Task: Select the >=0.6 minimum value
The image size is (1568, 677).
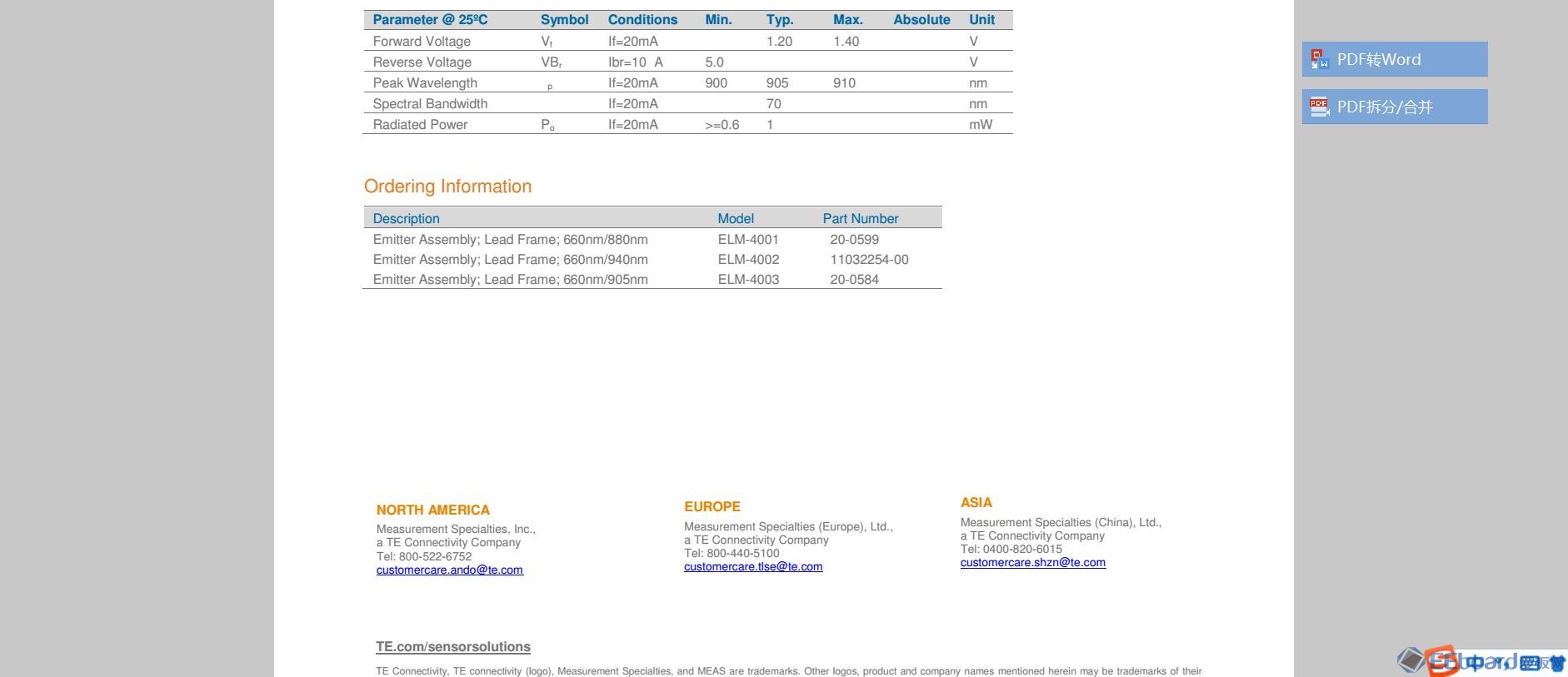Action: pyautogui.click(x=722, y=125)
